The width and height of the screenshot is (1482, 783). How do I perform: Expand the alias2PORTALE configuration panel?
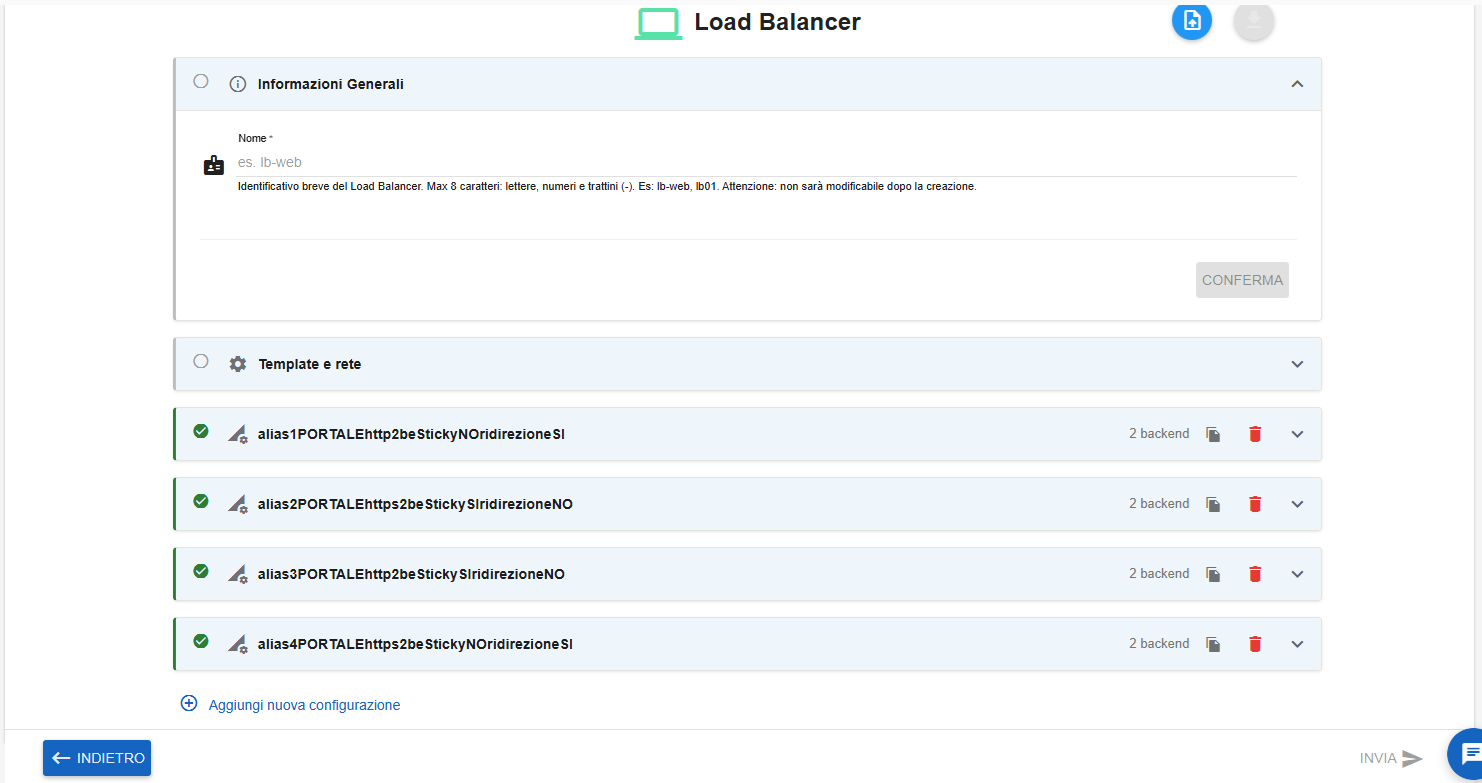pyautogui.click(x=1297, y=504)
